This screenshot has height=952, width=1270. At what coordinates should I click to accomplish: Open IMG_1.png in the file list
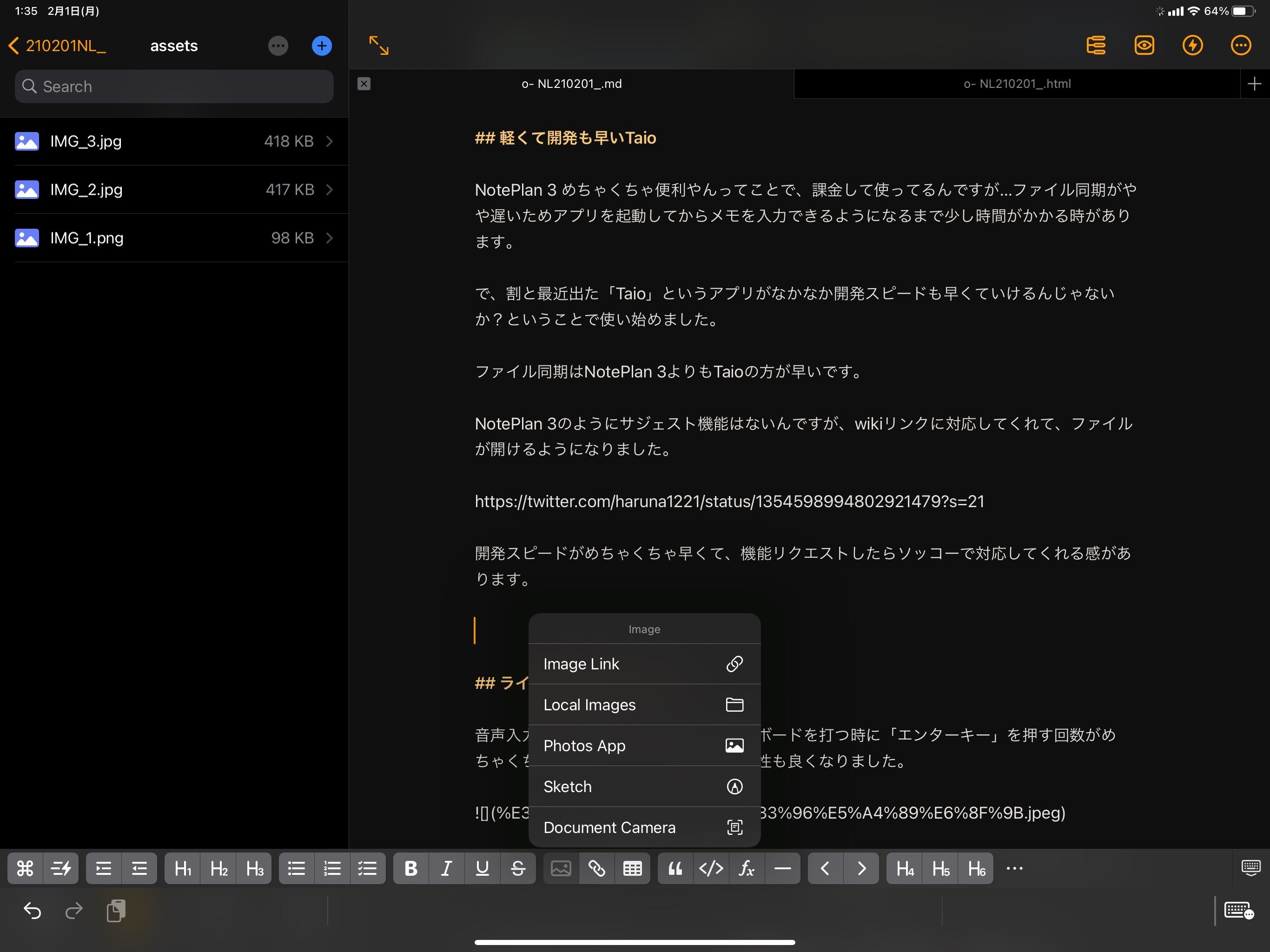tap(174, 238)
